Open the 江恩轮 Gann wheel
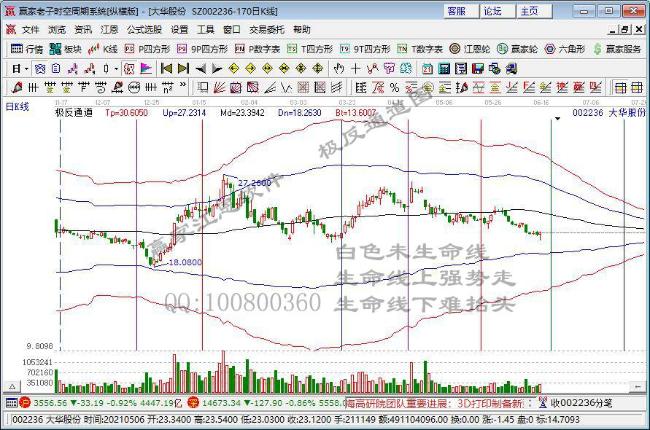 click(x=470, y=49)
